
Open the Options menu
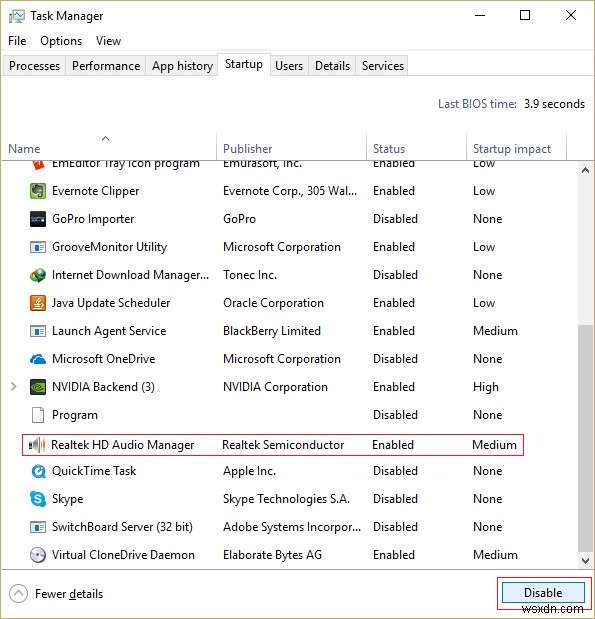(x=61, y=41)
